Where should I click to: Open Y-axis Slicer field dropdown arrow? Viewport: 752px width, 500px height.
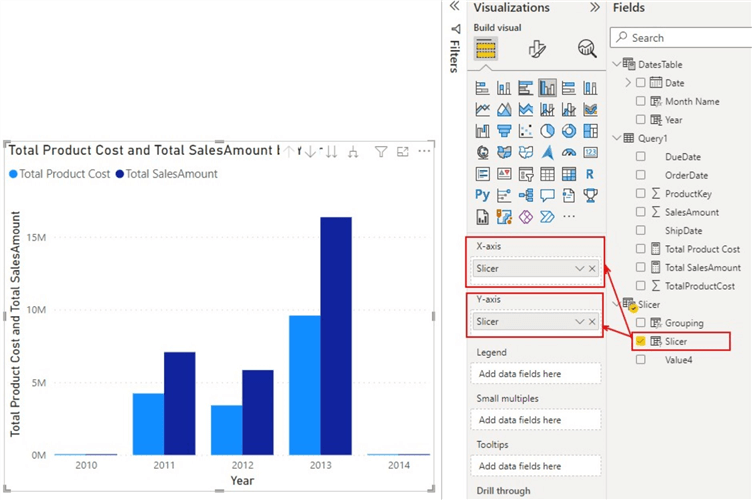(579, 322)
